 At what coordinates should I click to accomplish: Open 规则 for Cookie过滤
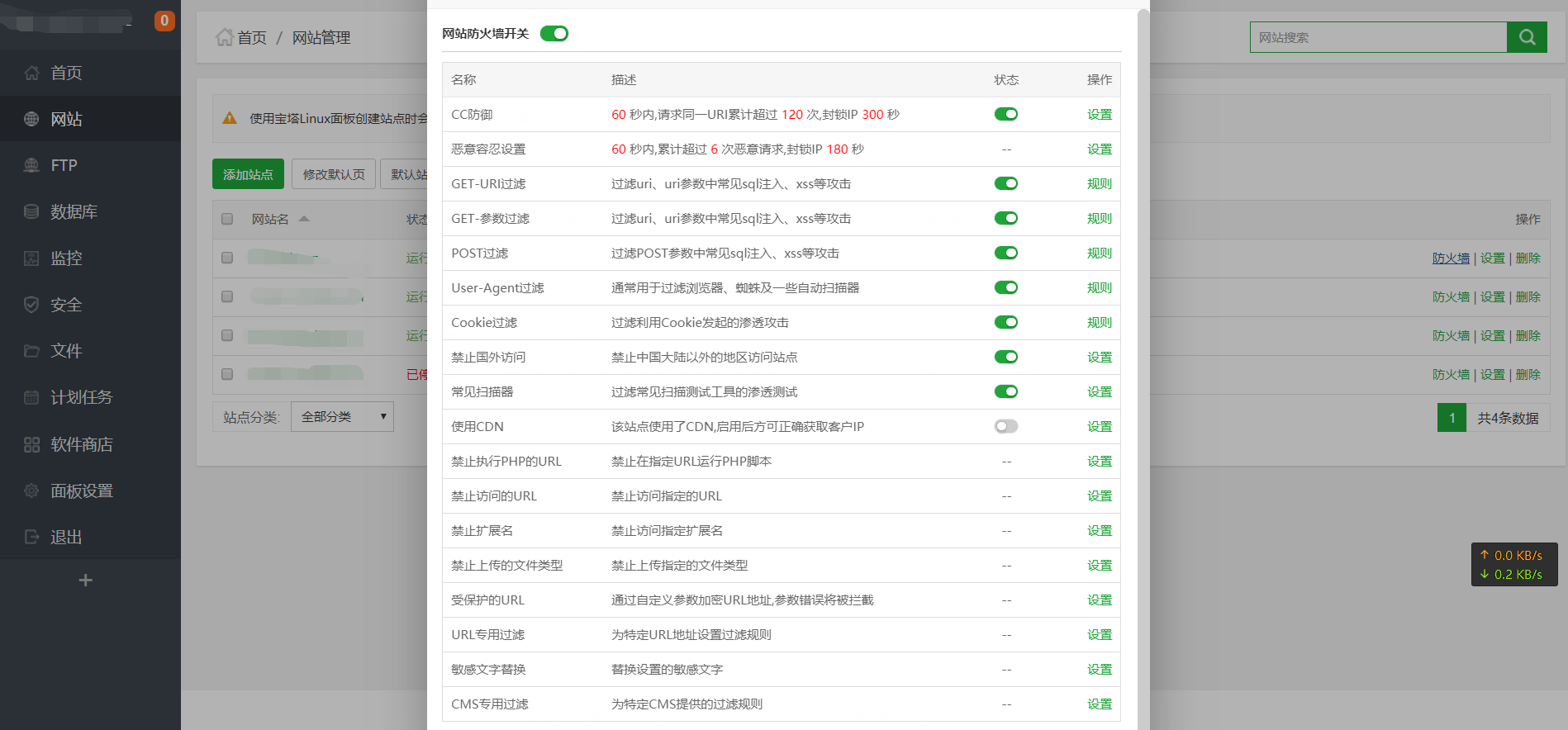click(x=1100, y=322)
